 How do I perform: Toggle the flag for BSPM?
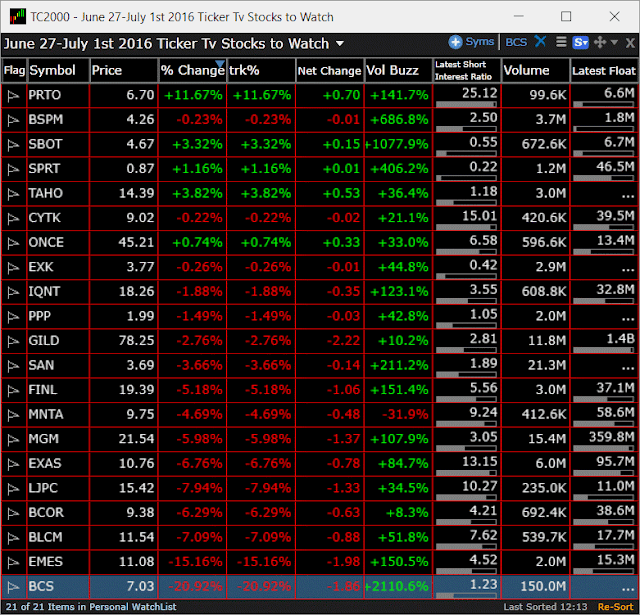(13, 120)
